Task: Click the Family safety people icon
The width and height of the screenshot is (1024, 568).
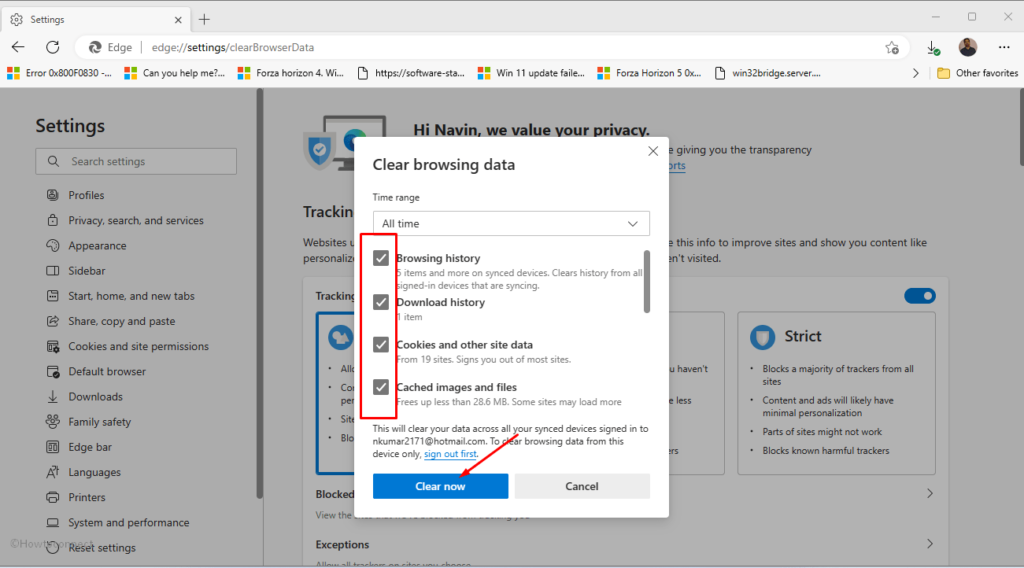Action: tap(52, 422)
